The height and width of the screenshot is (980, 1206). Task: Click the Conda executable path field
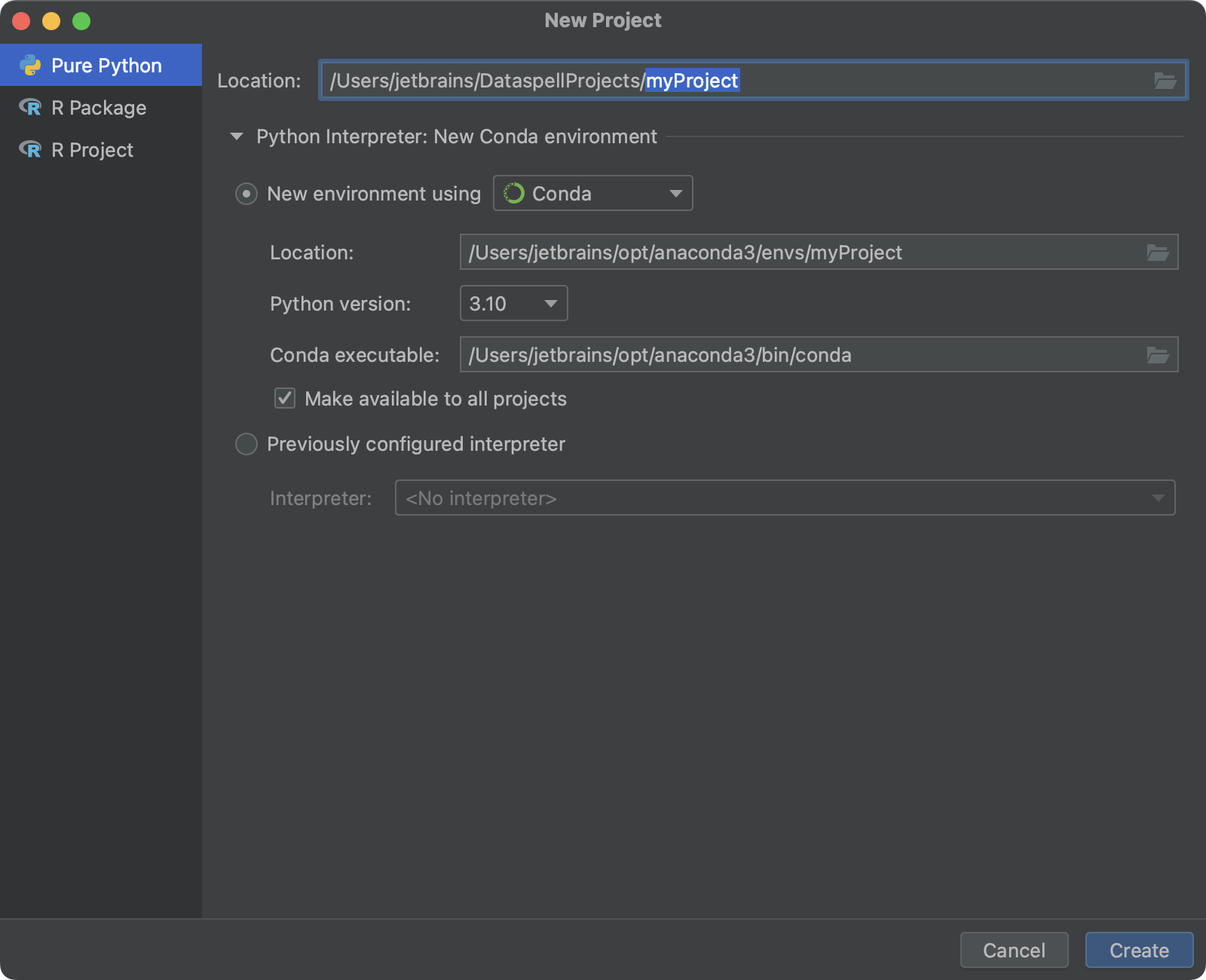point(799,355)
